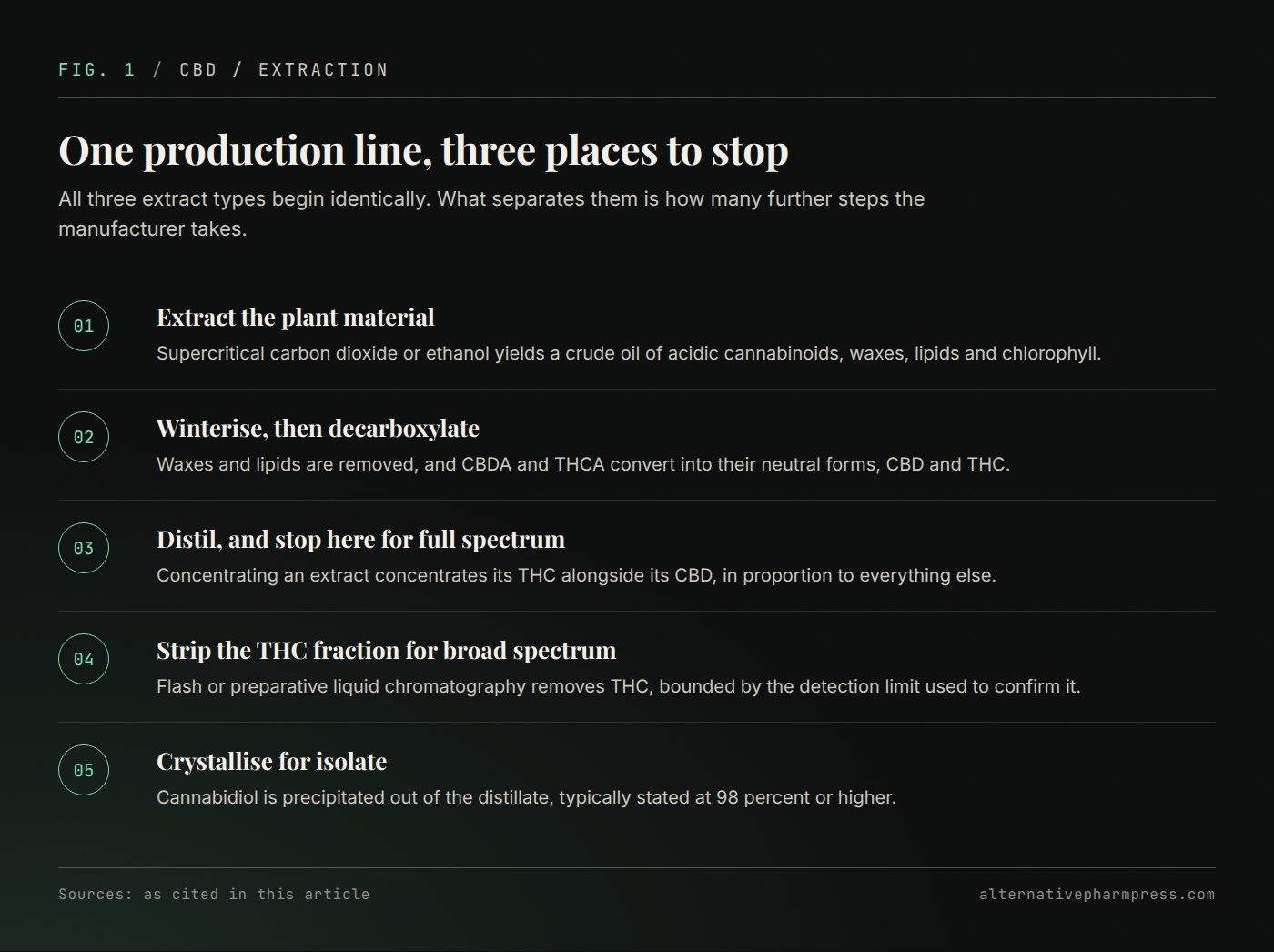The width and height of the screenshot is (1274, 952).
Task: Click the 'EXTRACTION' breadcrumb label
Action: (x=323, y=70)
